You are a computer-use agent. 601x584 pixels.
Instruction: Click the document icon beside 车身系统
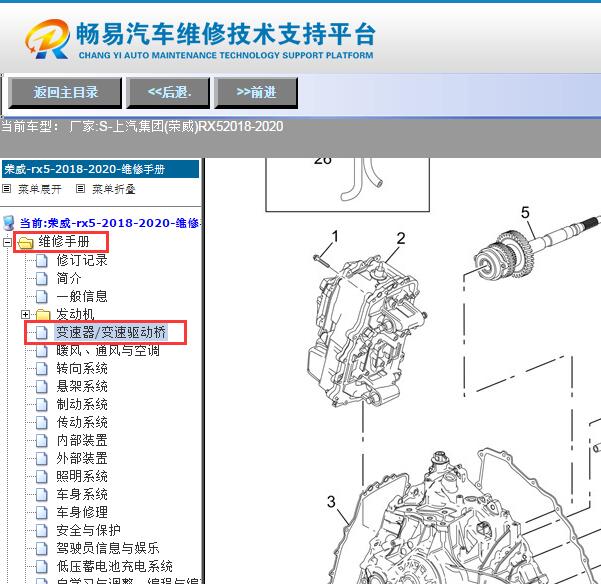pos(42,495)
